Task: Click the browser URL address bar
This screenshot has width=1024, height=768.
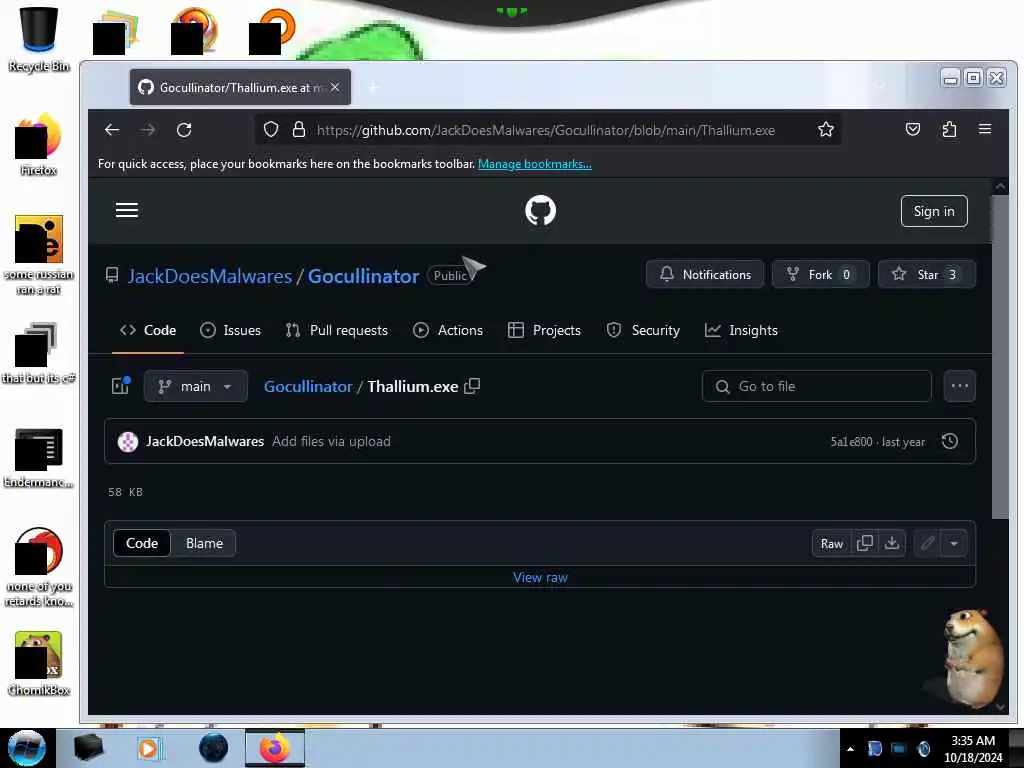Action: [x=545, y=130]
